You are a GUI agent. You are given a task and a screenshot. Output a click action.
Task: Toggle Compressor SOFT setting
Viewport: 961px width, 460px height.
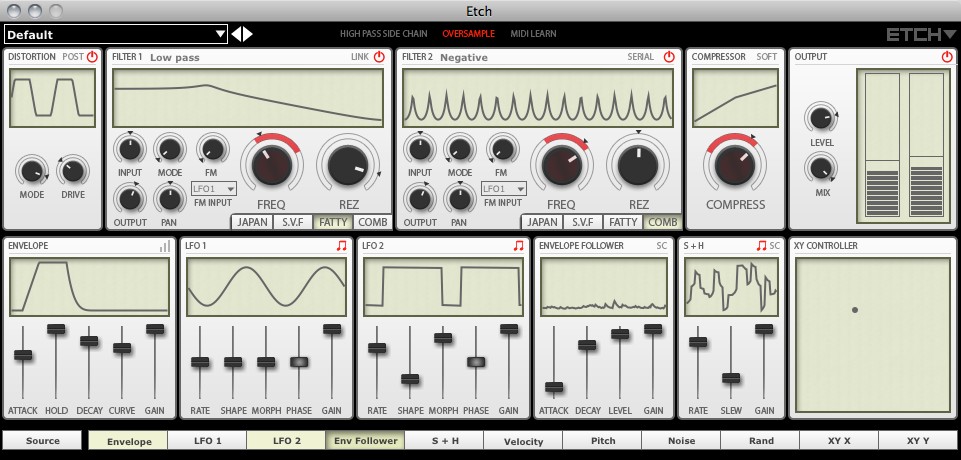point(766,57)
